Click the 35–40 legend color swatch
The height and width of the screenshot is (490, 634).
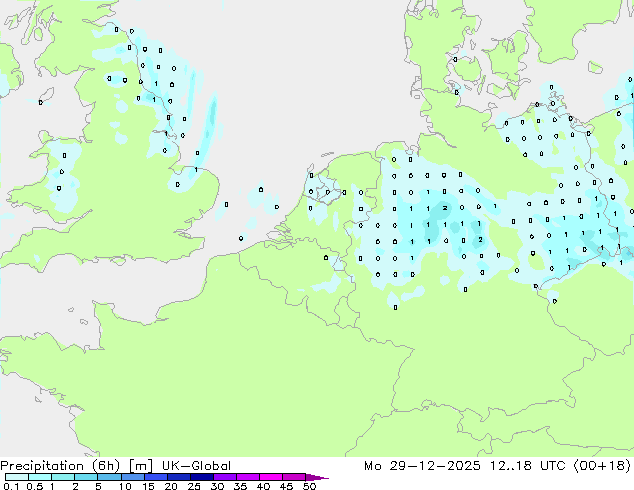point(247,477)
